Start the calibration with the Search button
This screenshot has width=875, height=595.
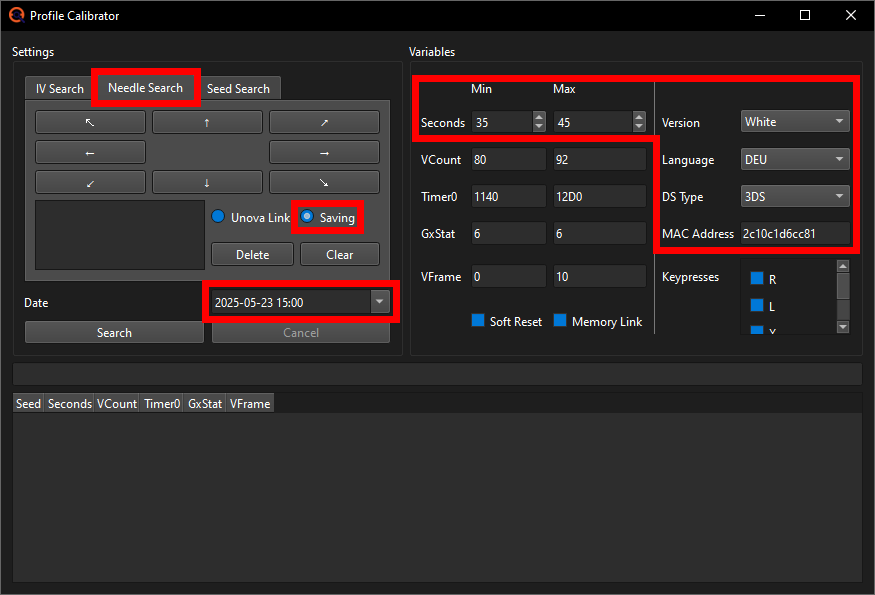click(113, 331)
